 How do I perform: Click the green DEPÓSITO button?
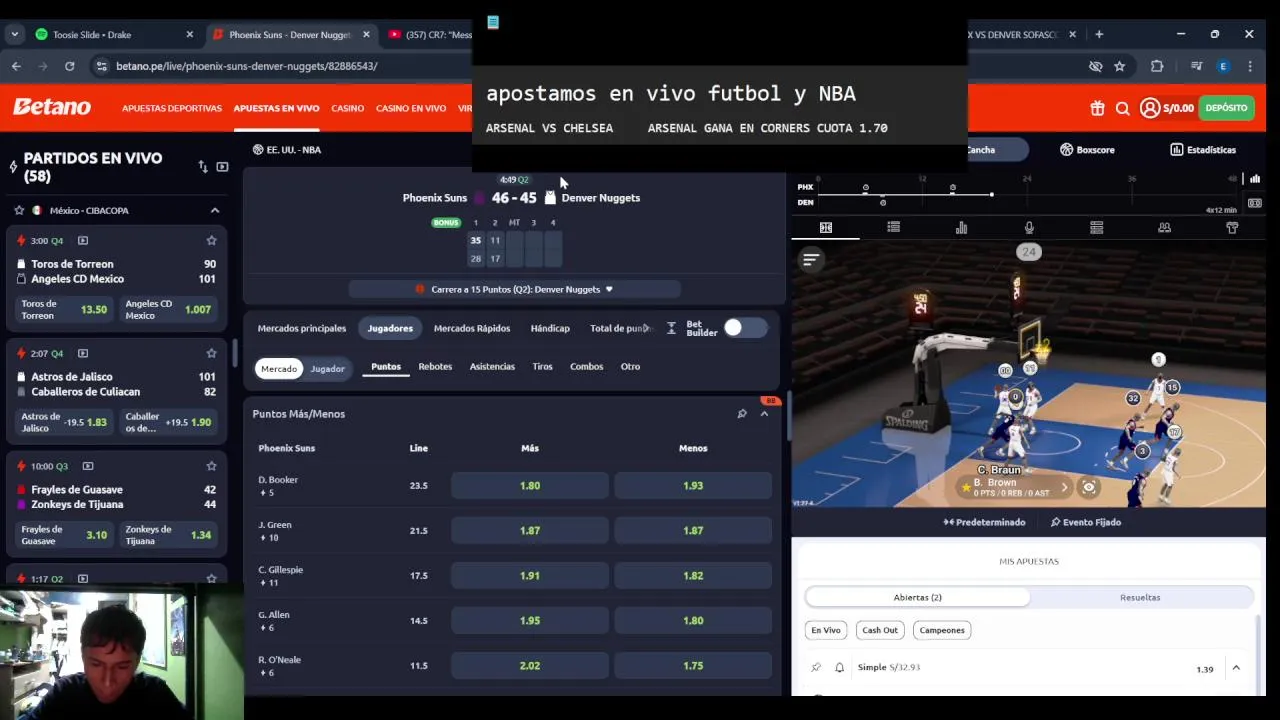[x=1226, y=108]
